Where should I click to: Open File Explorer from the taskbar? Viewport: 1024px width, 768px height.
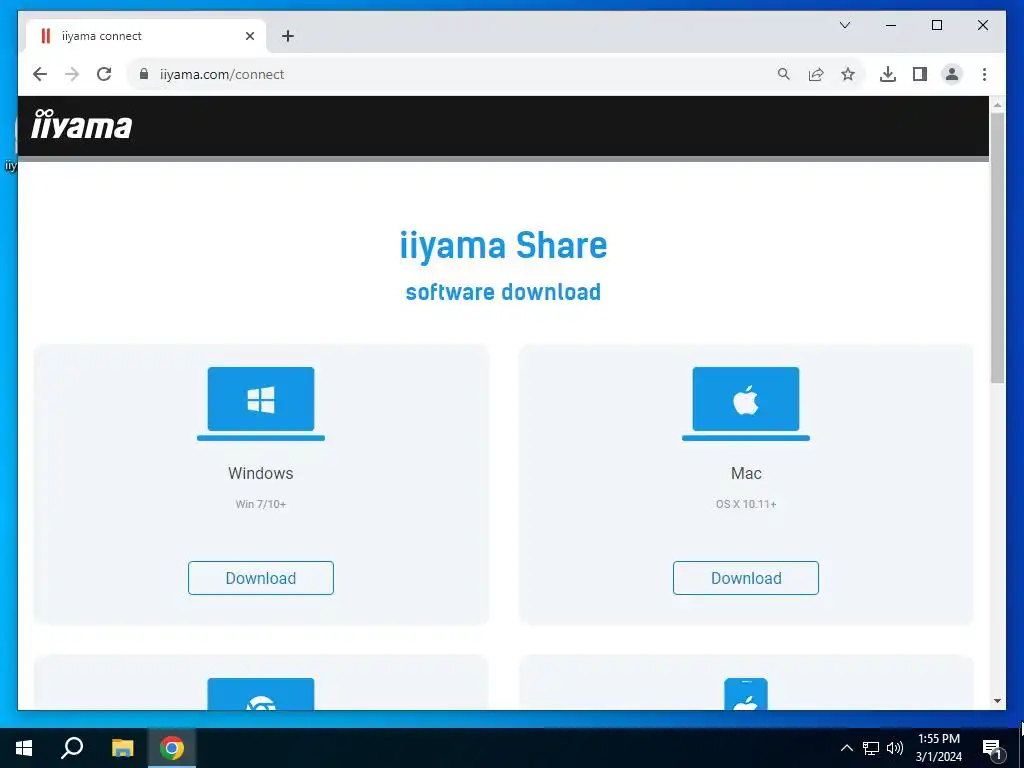pos(122,748)
